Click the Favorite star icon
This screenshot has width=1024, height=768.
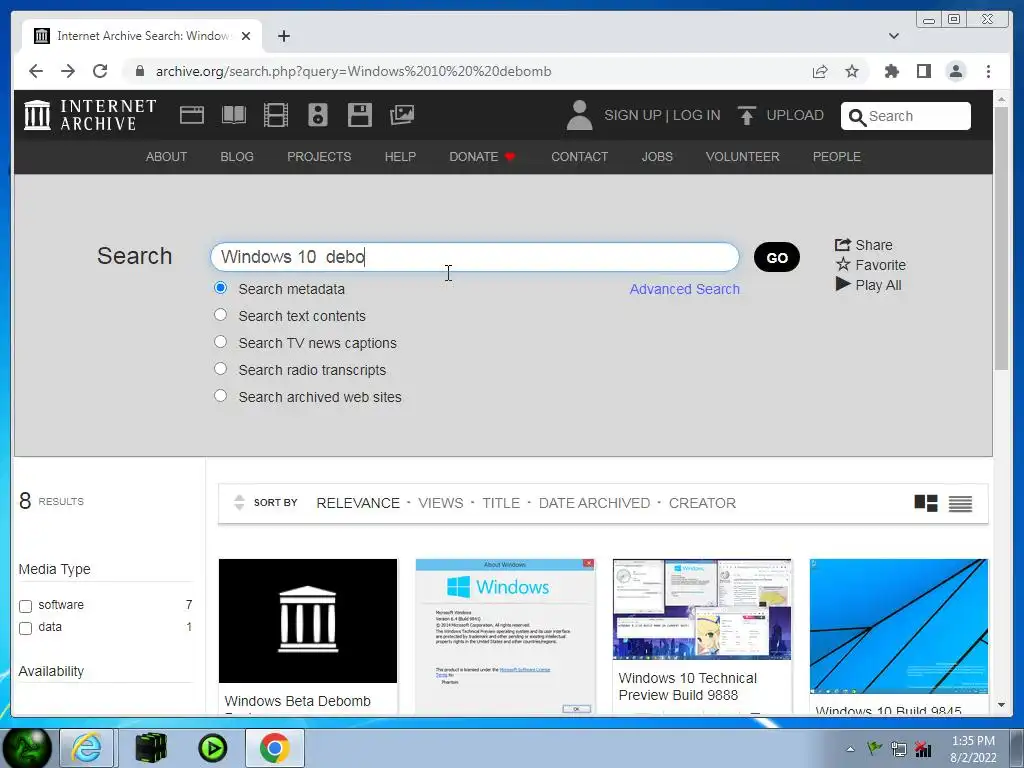click(x=843, y=264)
